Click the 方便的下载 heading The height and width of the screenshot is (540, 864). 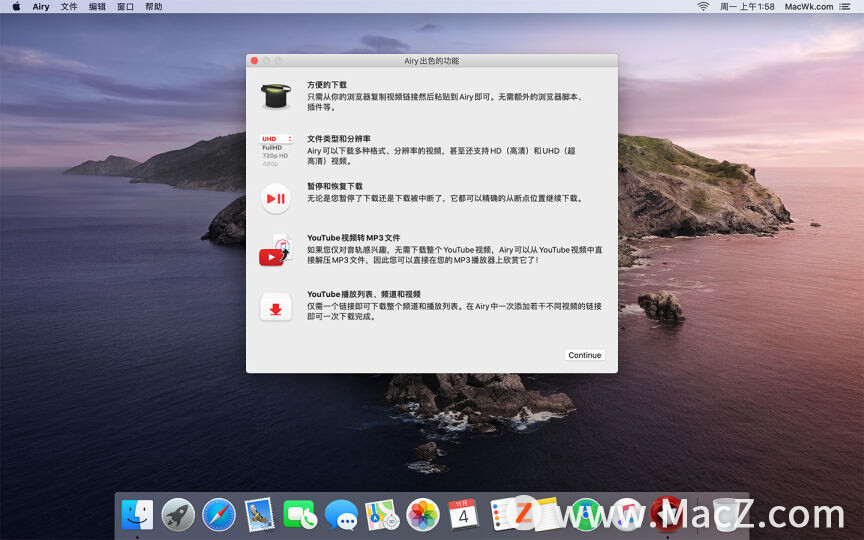(x=327, y=85)
